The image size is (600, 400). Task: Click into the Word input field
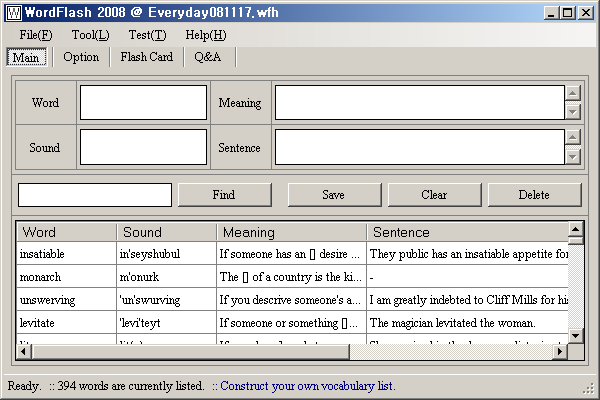pyautogui.click(x=143, y=103)
